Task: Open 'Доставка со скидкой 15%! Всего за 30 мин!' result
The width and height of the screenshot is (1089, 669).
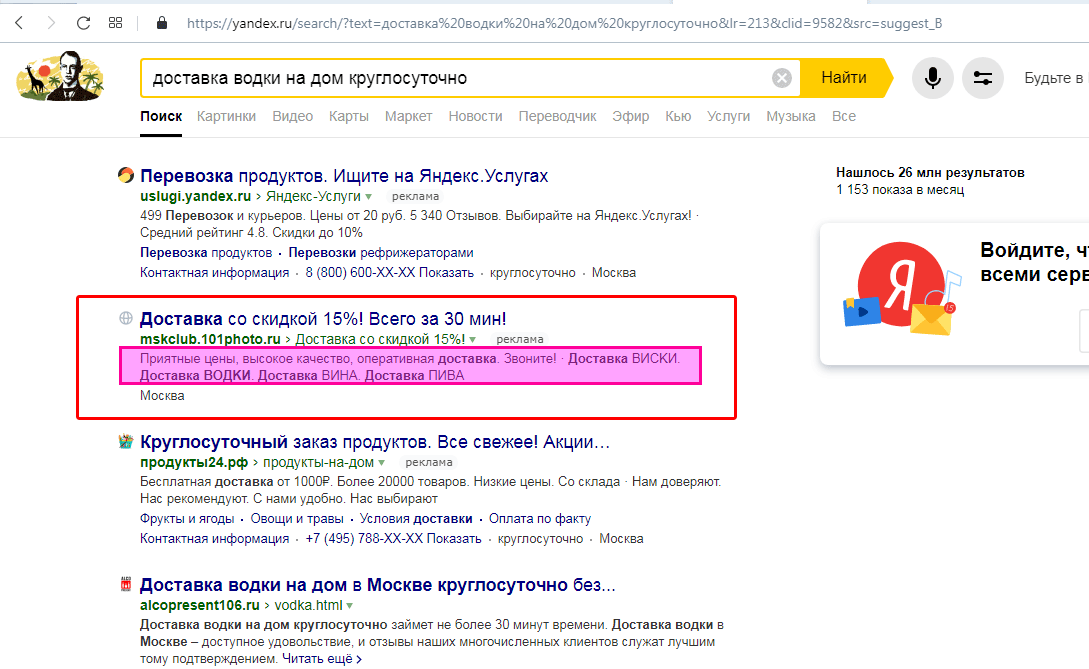Action: pyautogui.click(x=323, y=319)
